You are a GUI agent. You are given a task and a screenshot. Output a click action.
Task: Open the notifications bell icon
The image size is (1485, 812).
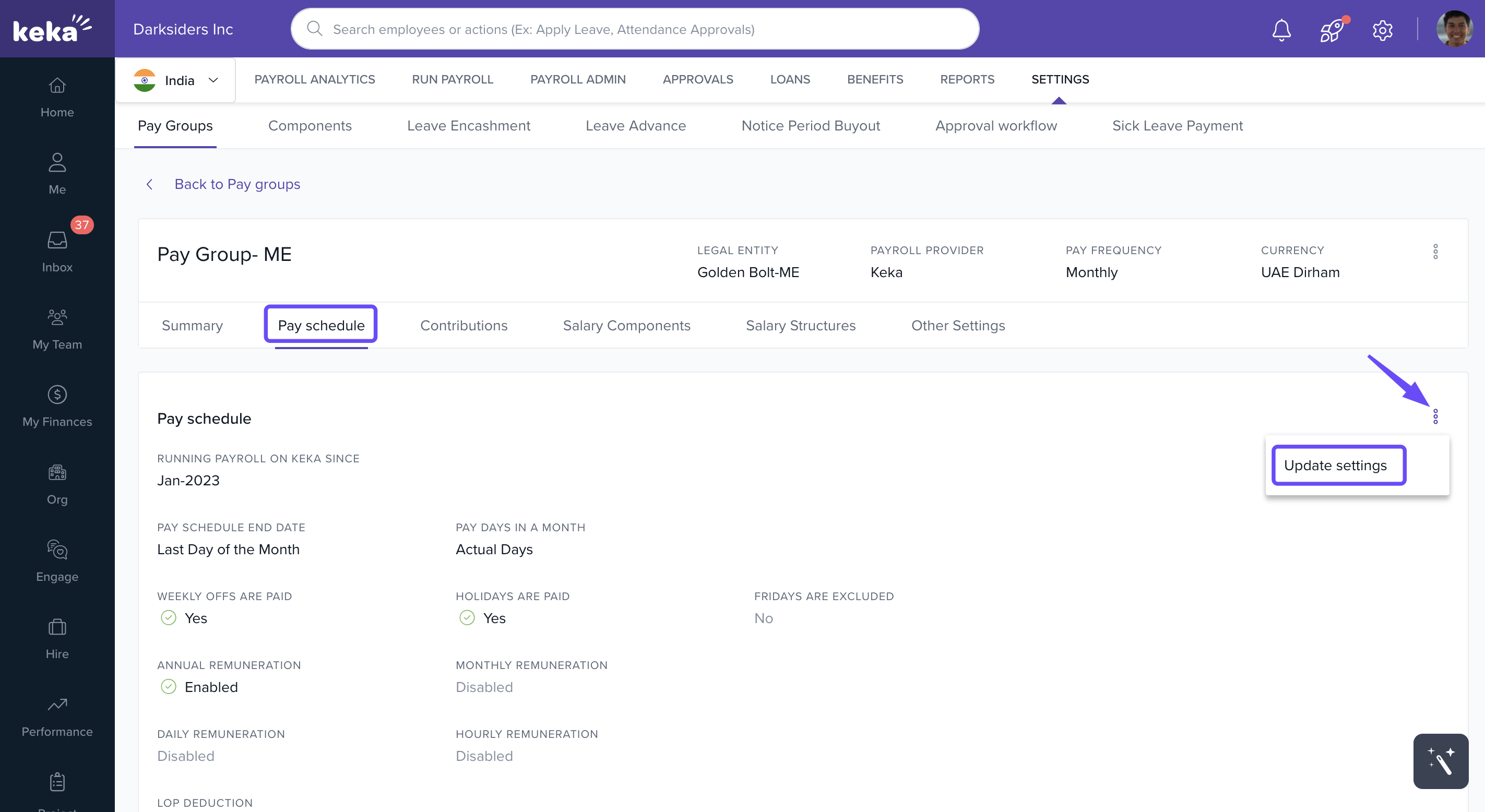pyautogui.click(x=1281, y=29)
